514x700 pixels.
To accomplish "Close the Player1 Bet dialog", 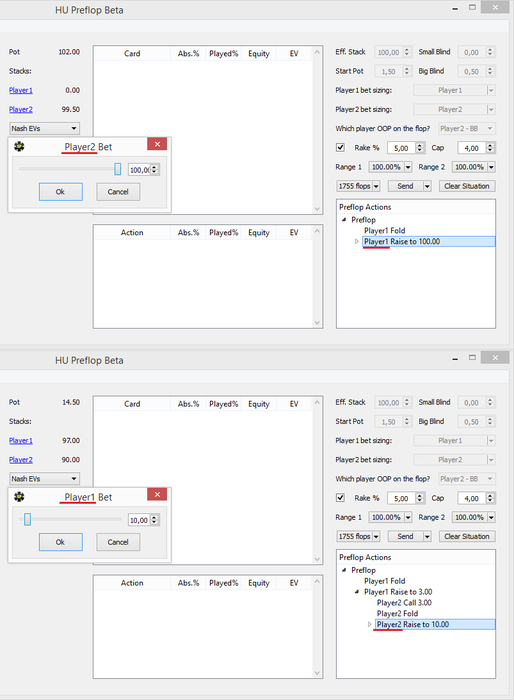I will [157, 494].
